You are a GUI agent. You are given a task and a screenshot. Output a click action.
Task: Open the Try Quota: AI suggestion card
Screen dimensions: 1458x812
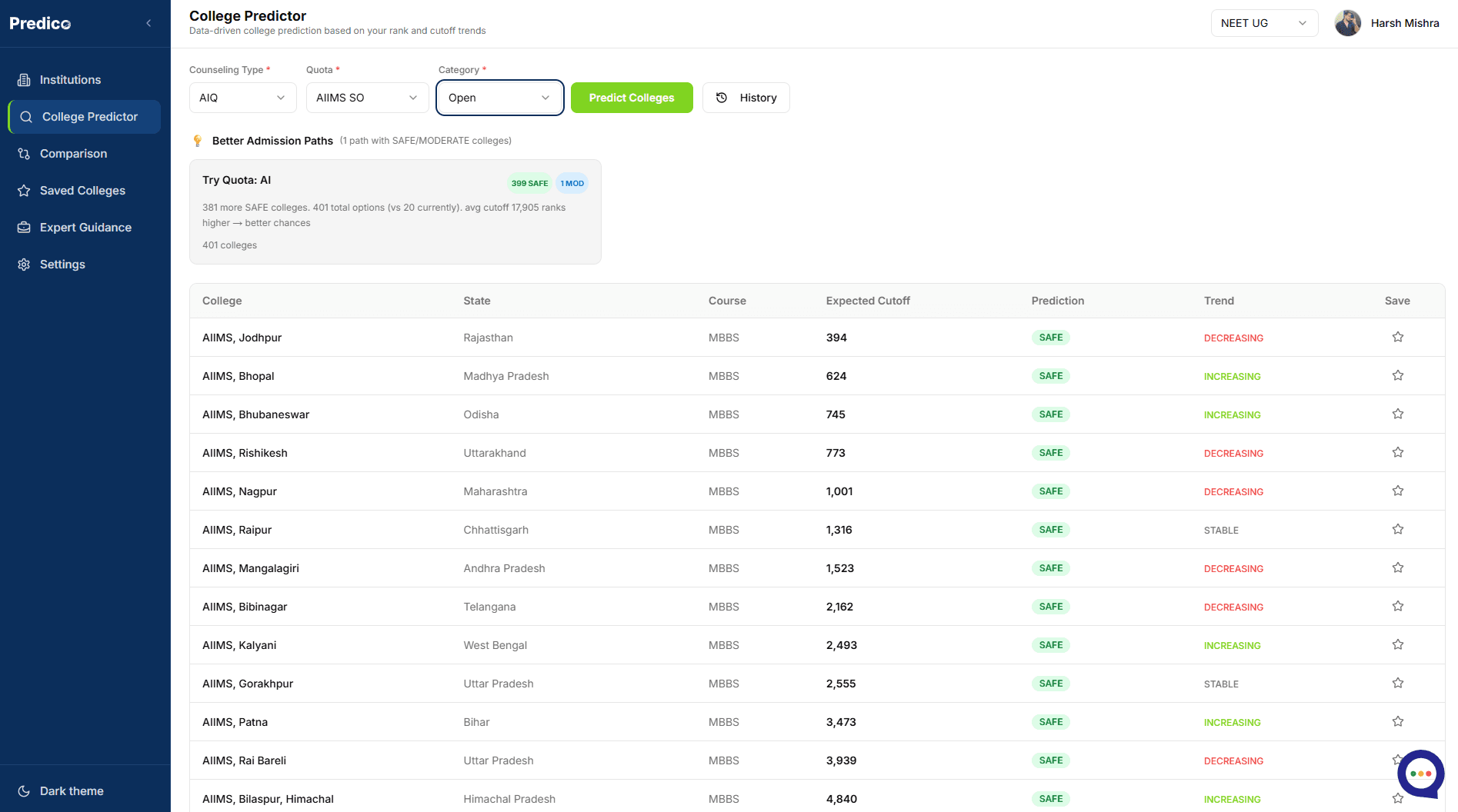click(395, 212)
